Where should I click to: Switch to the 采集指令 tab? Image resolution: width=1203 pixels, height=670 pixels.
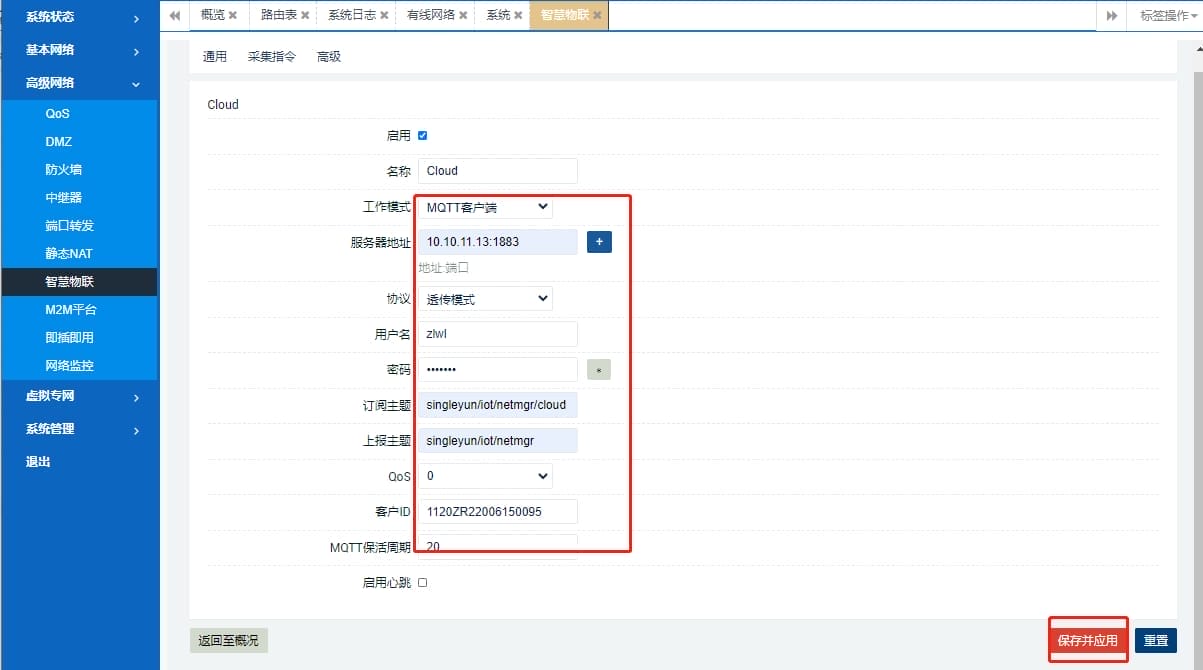coord(272,57)
